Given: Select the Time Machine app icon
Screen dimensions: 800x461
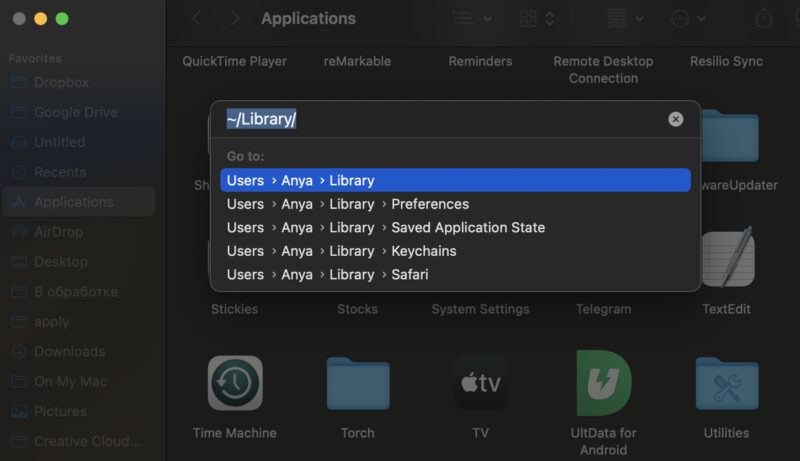Looking at the screenshot, I should click(235, 383).
